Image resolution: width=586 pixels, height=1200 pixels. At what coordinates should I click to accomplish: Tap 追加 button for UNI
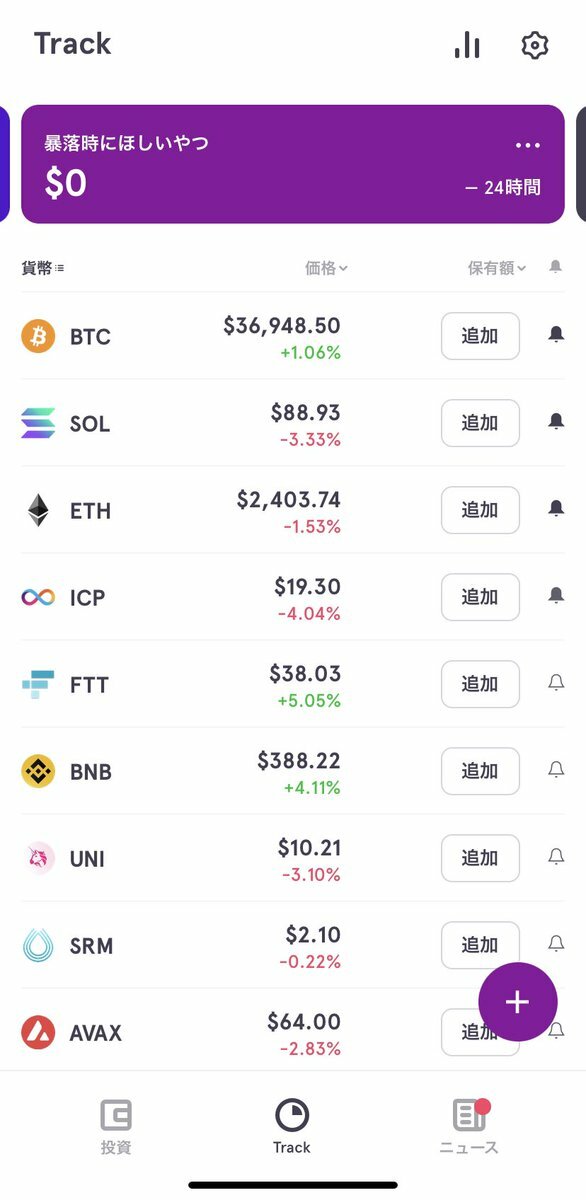[480, 858]
